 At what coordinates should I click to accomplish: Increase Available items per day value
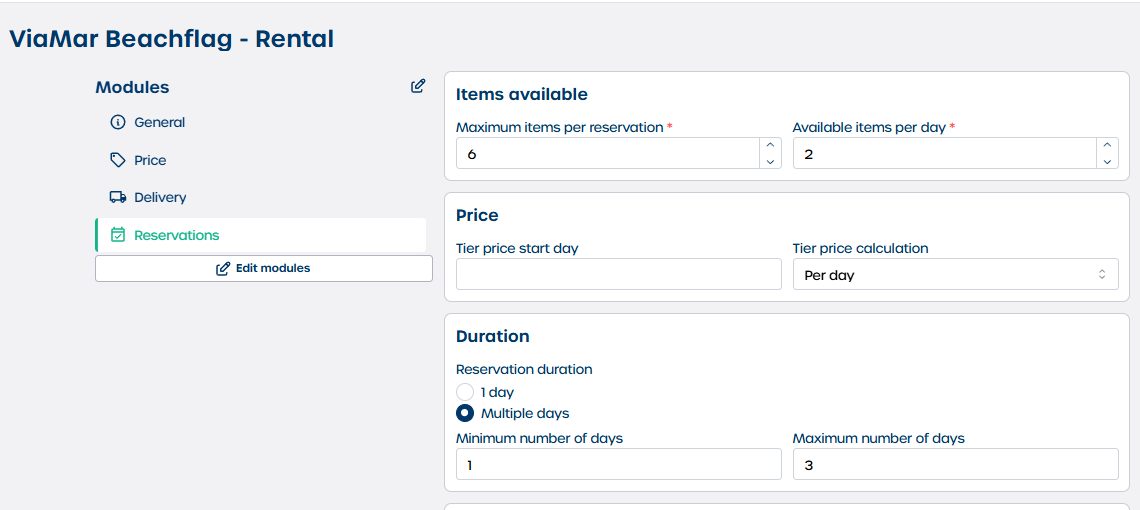[x=1106, y=146]
